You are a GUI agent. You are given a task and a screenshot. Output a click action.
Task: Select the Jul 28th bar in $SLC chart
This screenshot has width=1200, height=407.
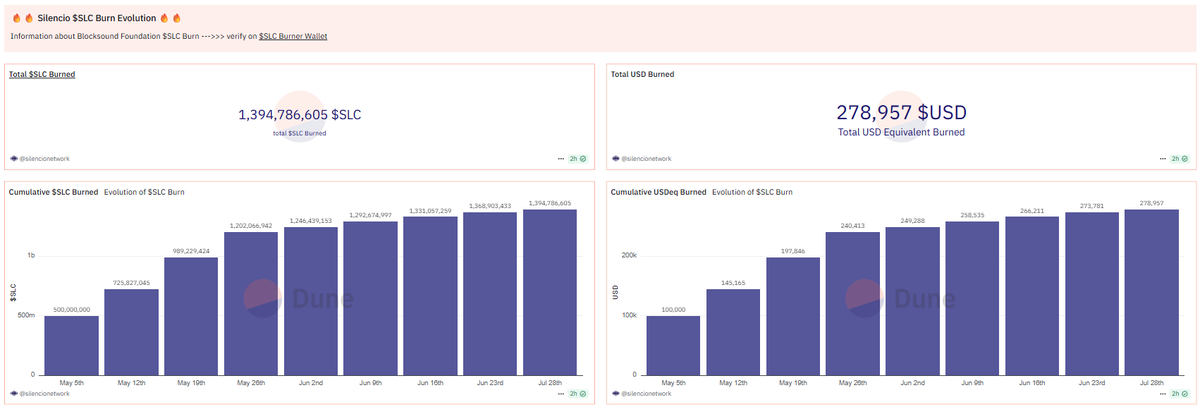[550, 292]
